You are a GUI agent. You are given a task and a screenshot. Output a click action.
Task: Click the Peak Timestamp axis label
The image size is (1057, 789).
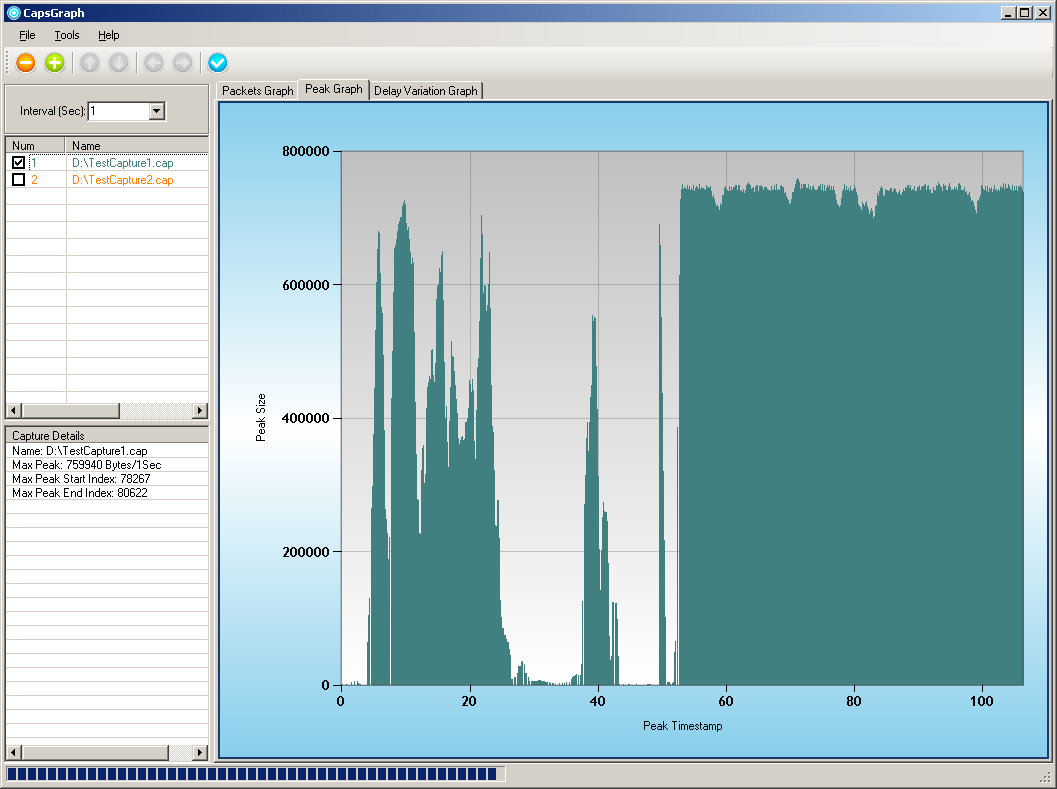click(x=682, y=726)
